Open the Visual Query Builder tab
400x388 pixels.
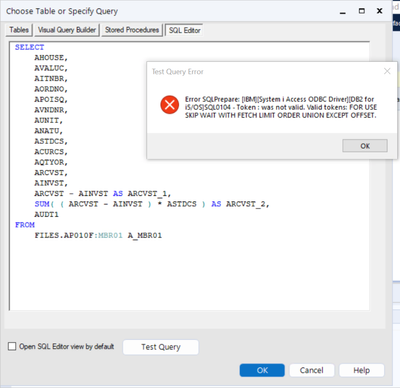coord(67,30)
